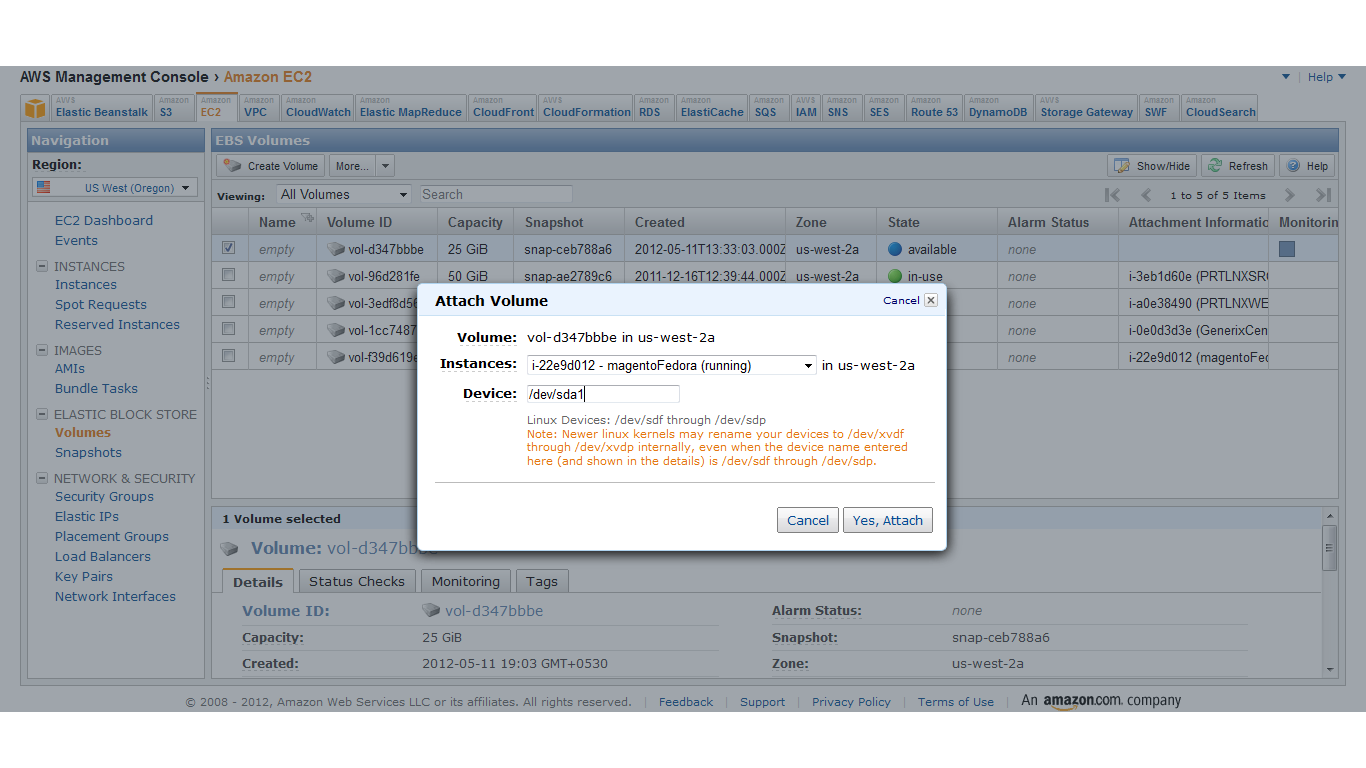Click the Cancel button at dialog bottom

[x=808, y=520]
